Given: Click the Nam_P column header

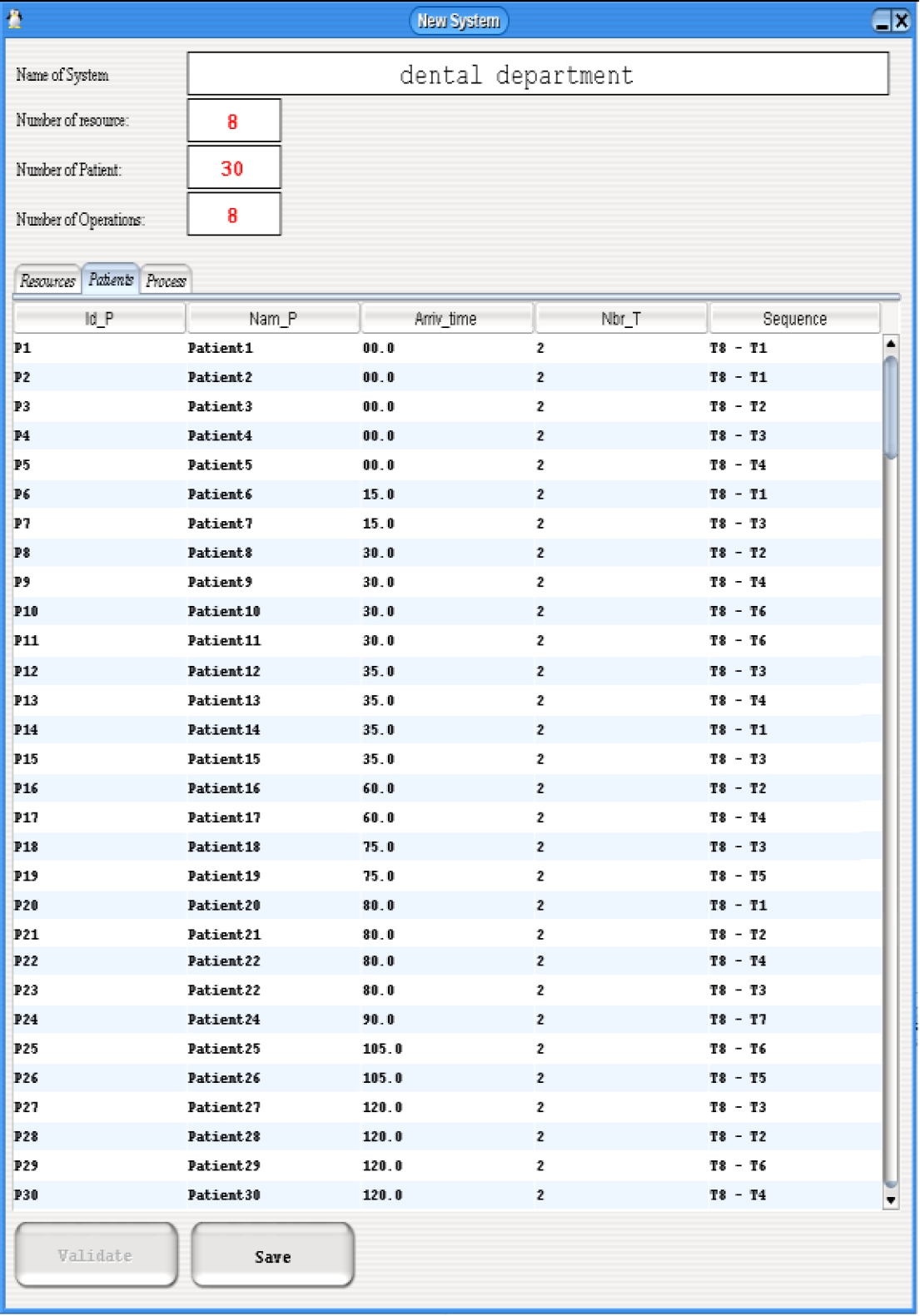Looking at the screenshot, I should point(273,319).
